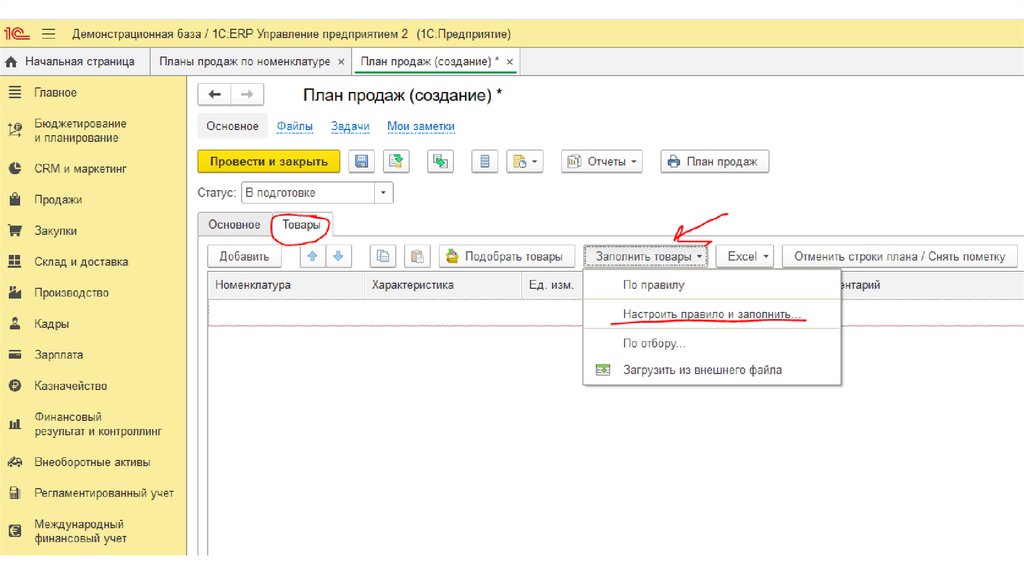This screenshot has height=574, width=1024.
Task: Copy rows using copy icon
Action: [x=383, y=257]
